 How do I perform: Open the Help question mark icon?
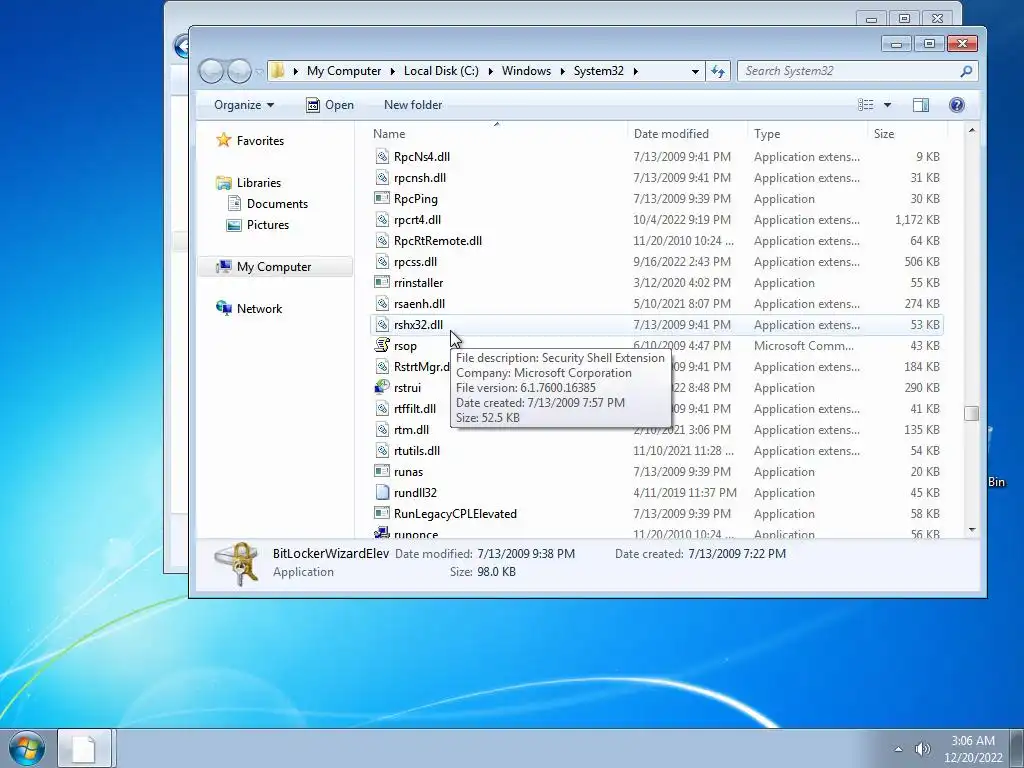[957, 105]
